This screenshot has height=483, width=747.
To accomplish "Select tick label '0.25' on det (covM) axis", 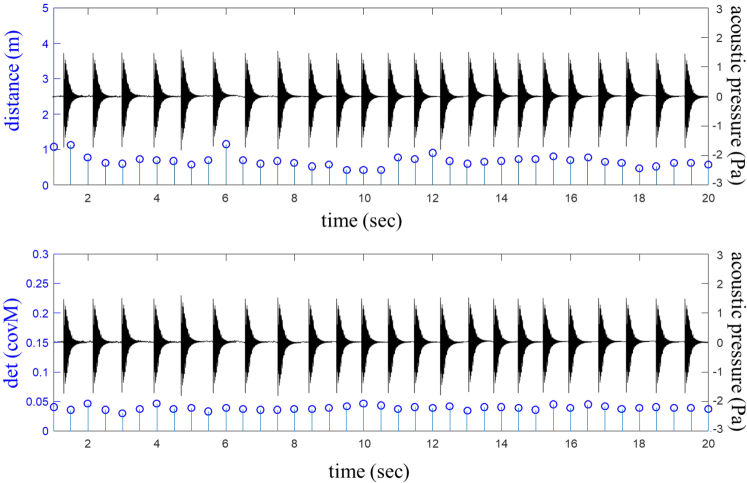I will (x=37, y=283).
